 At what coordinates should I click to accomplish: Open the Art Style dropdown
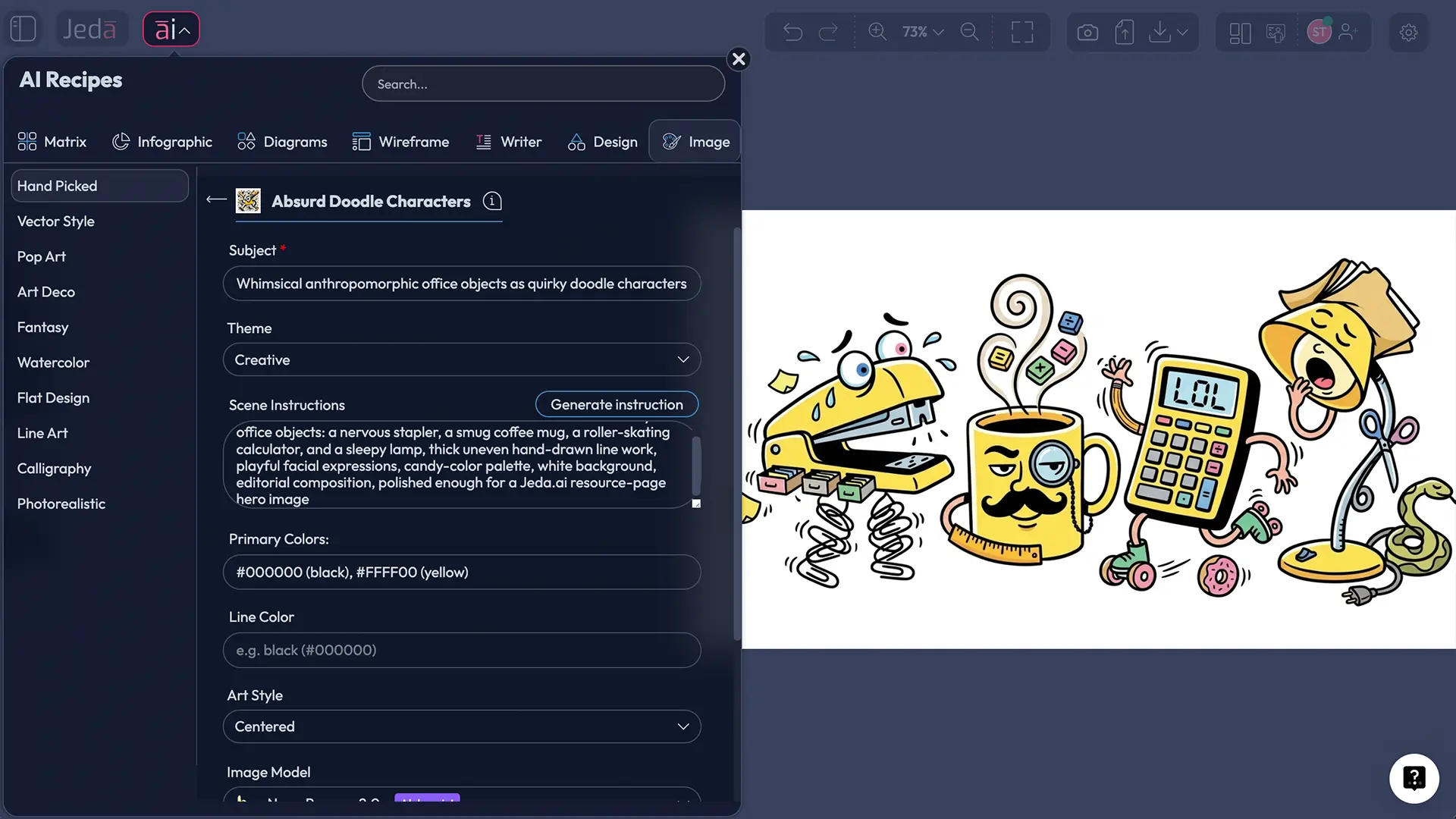(x=462, y=726)
